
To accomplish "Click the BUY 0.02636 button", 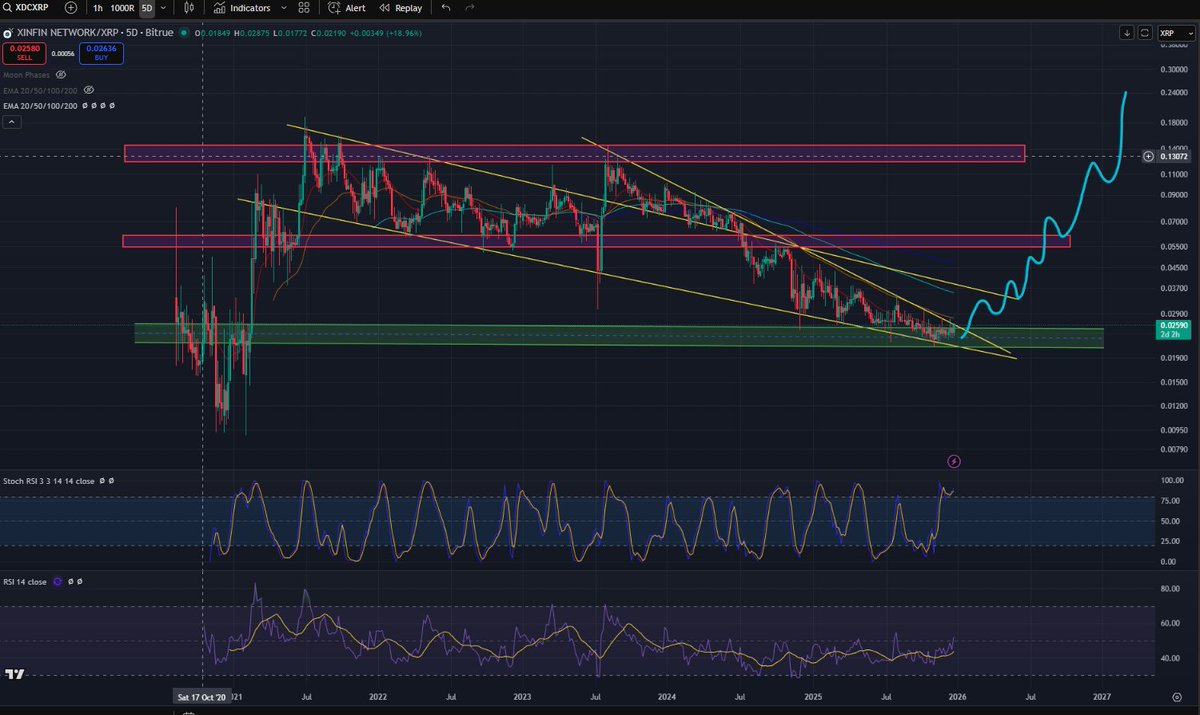I will point(100,54).
